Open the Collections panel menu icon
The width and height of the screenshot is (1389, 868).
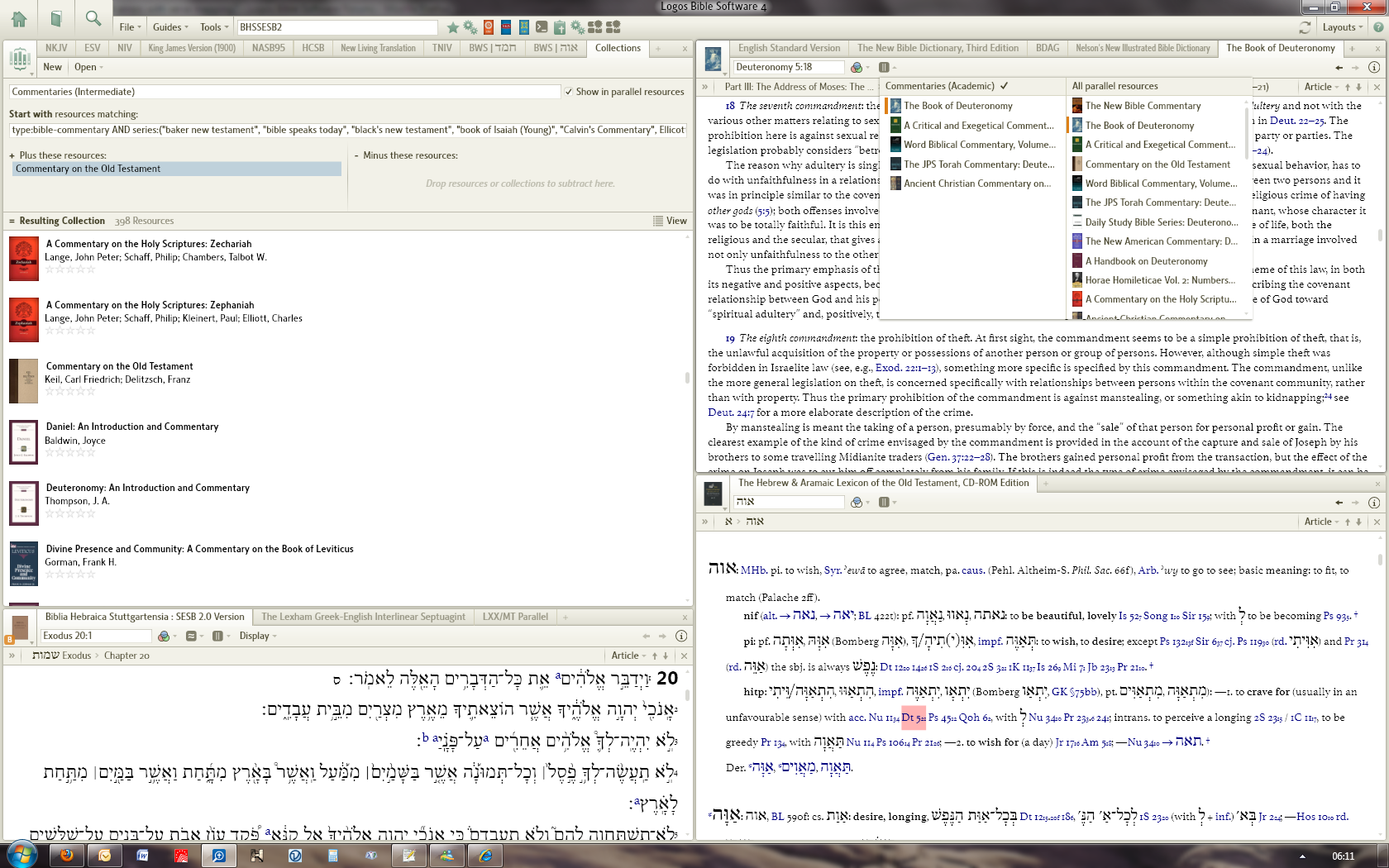point(20,60)
